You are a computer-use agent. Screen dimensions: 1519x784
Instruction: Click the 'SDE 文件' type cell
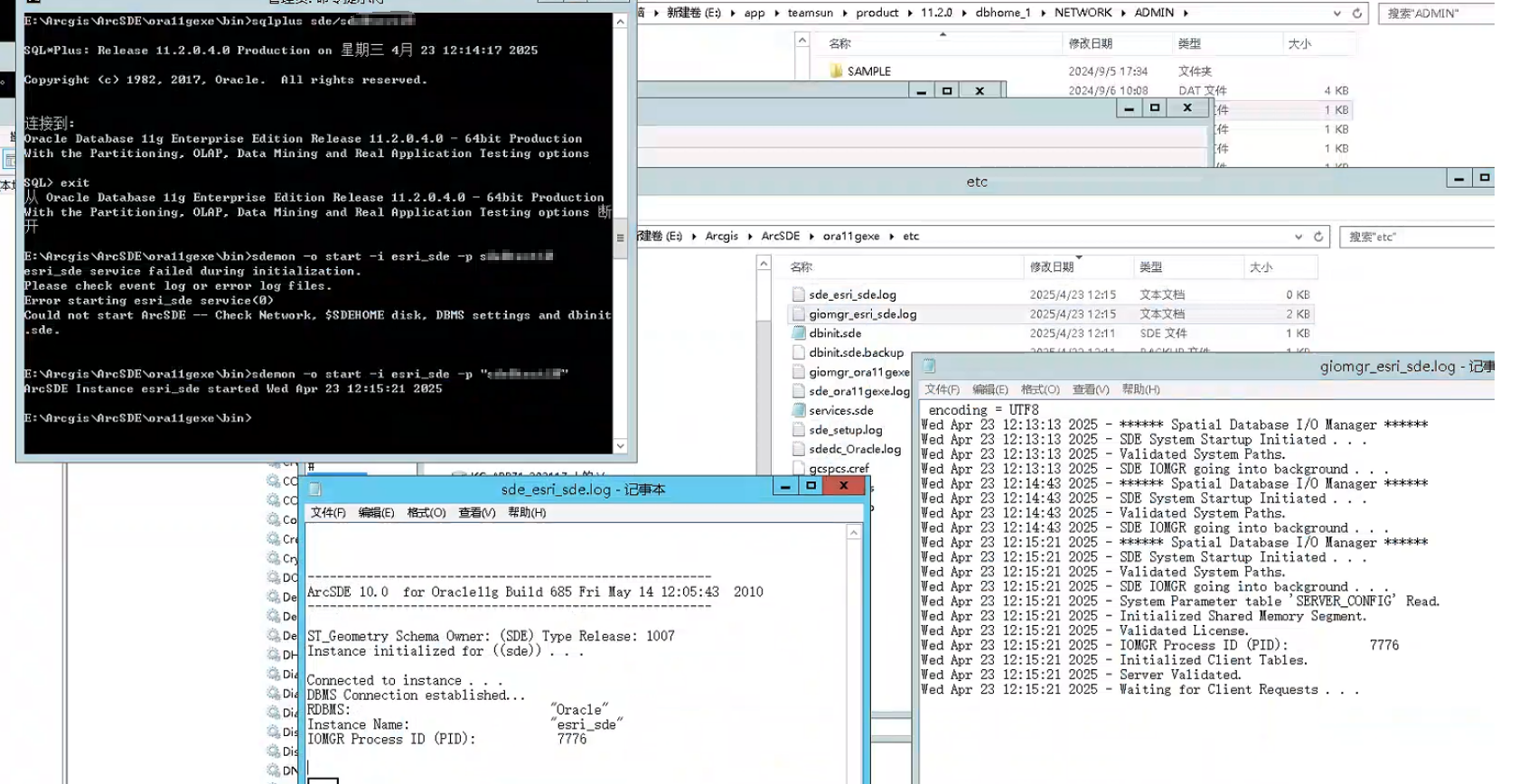click(1163, 333)
